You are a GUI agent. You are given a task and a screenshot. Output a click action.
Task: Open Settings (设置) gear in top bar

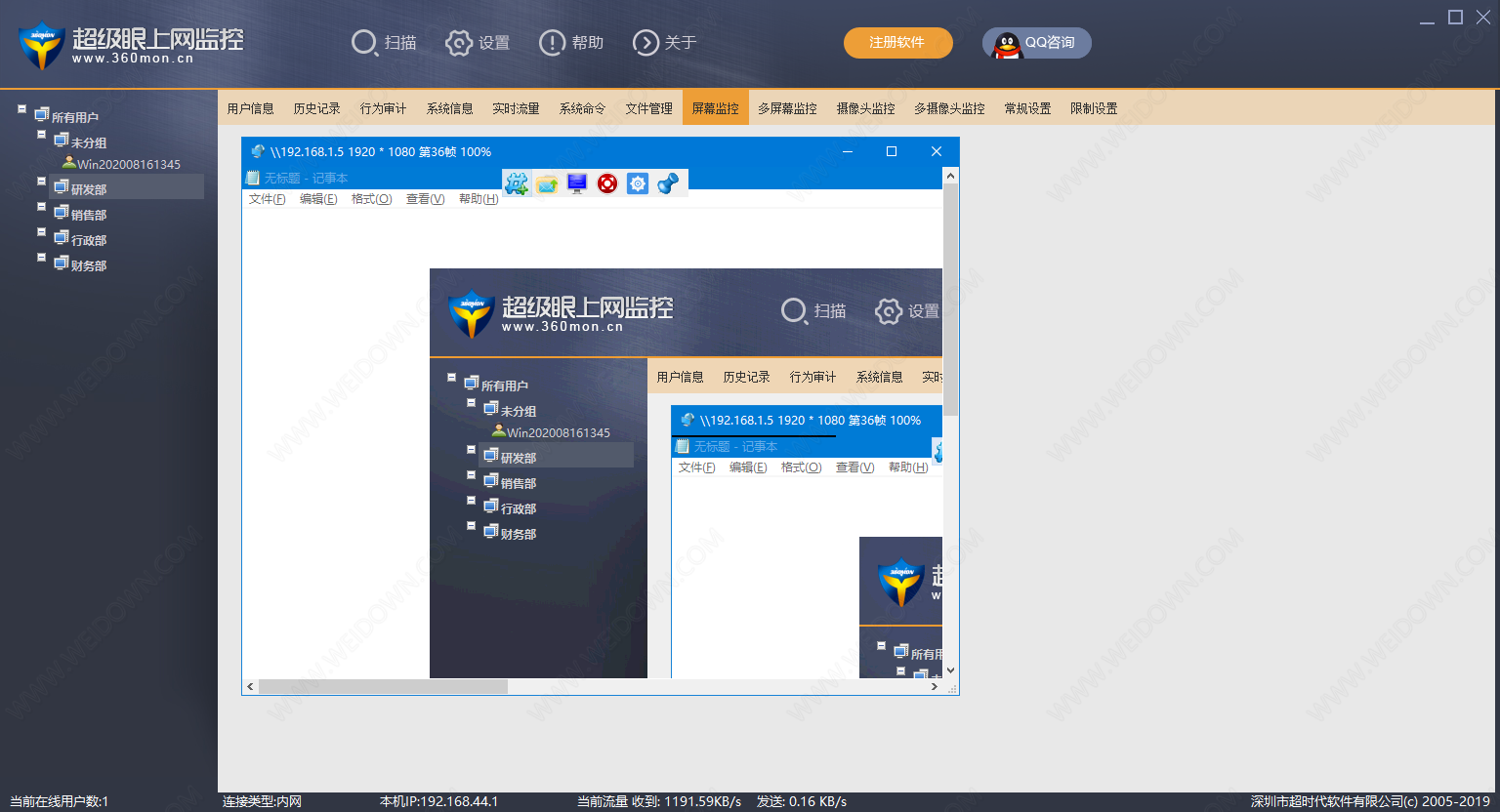pos(459,43)
